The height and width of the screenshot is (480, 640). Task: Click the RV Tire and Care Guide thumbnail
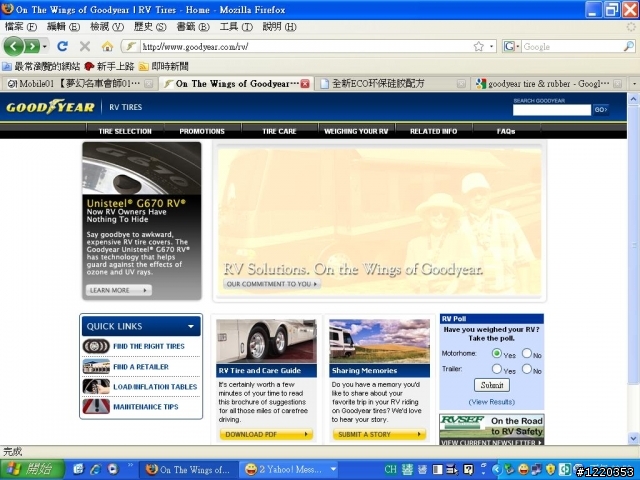pyautogui.click(x=266, y=341)
